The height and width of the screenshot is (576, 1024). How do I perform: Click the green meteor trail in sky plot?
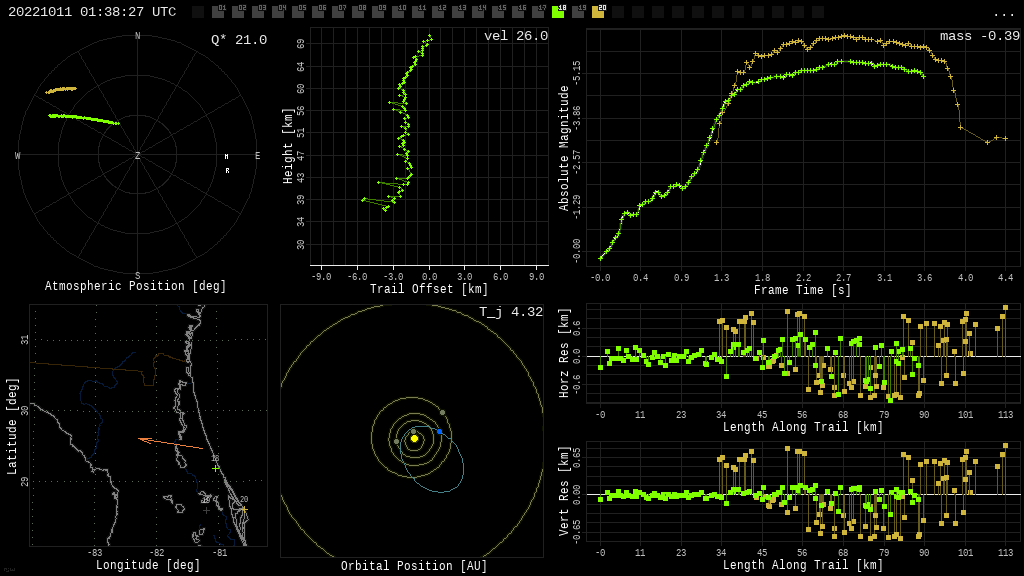click(83, 118)
